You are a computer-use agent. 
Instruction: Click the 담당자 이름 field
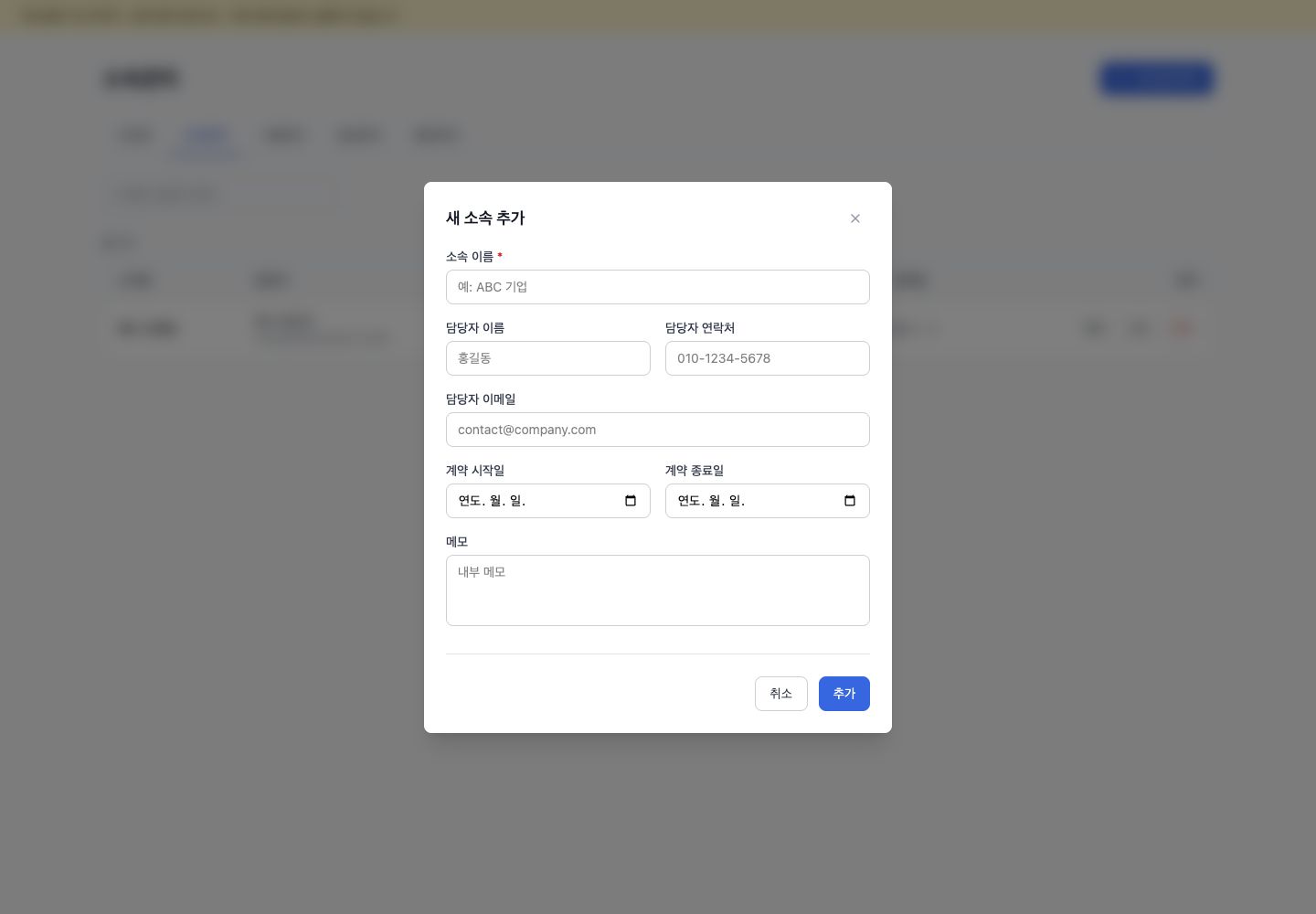[x=548, y=358]
